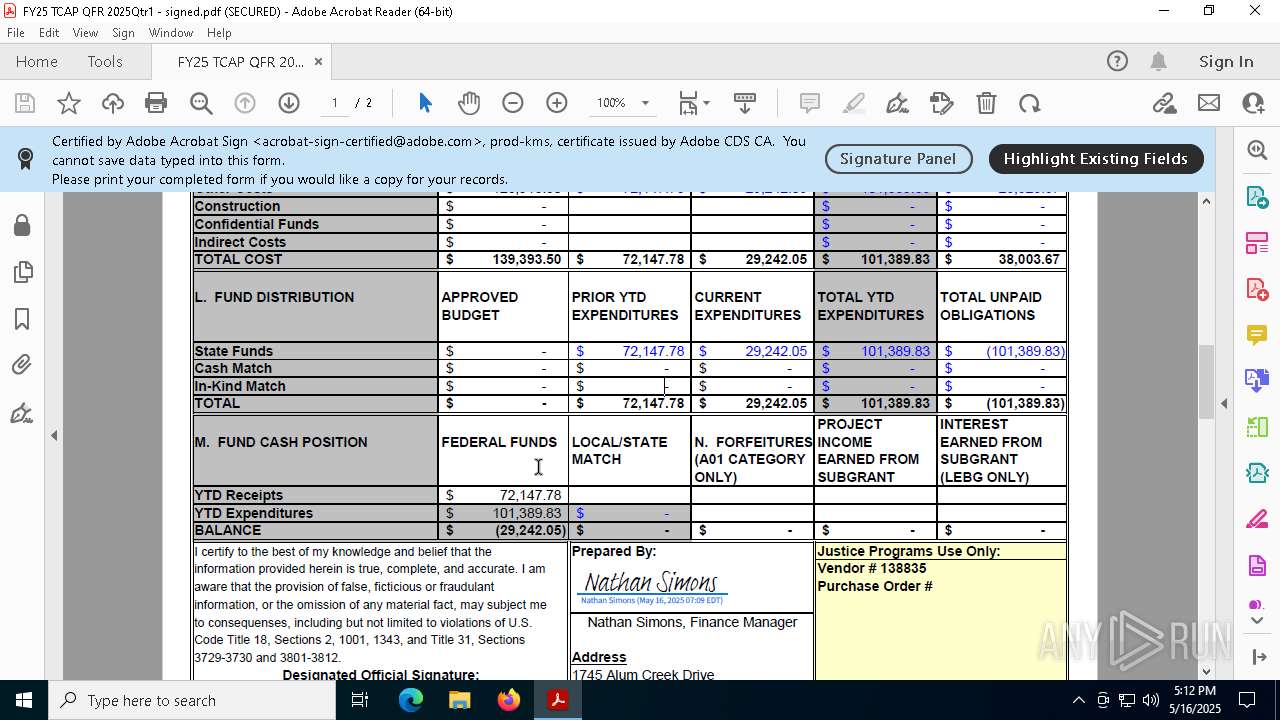Share a link to this file
Screen dimensions: 1280x720
[1164, 103]
